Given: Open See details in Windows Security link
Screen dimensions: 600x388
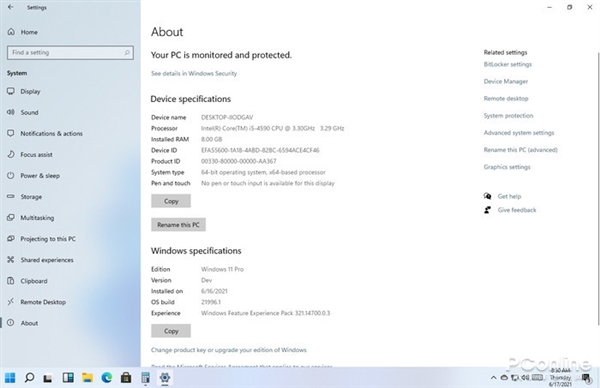Looking at the screenshot, I should click(194, 73).
